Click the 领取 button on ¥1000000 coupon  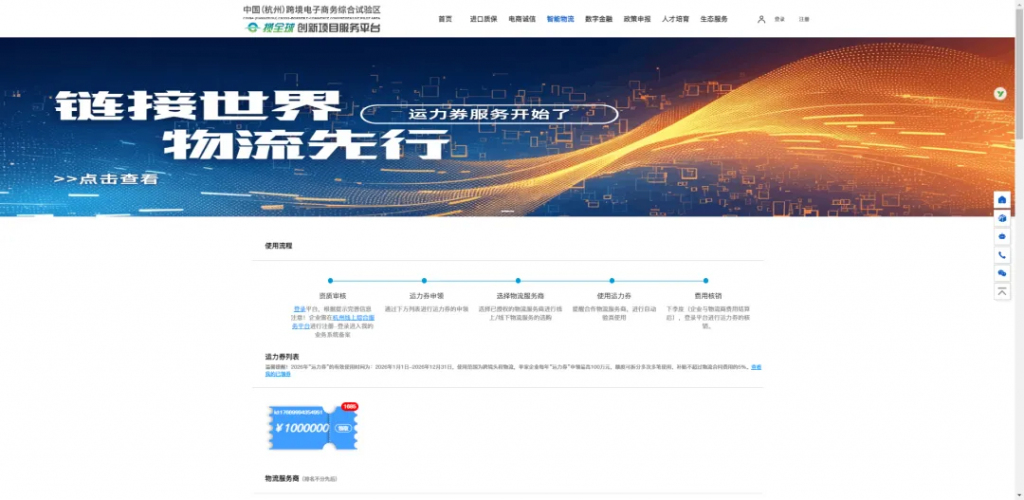pyautogui.click(x=342, y=428)
